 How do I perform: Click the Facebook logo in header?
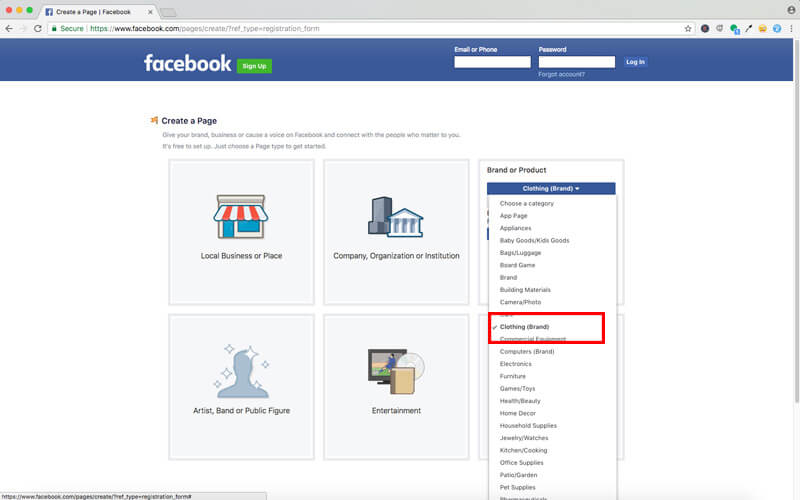click(187, 63)
